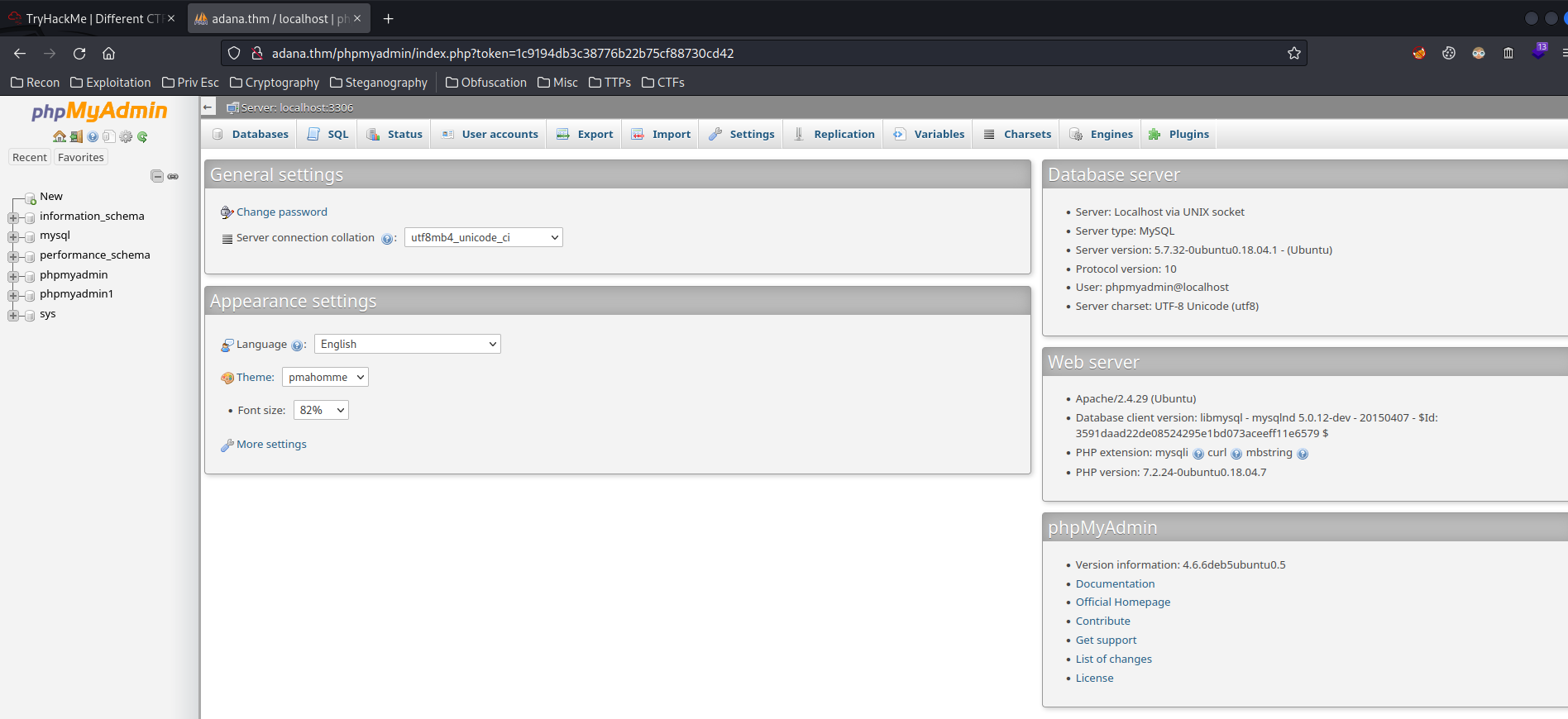Click the browser address bar URL
The width and height of the screenshot is (1568, 719).
[503, 53]
